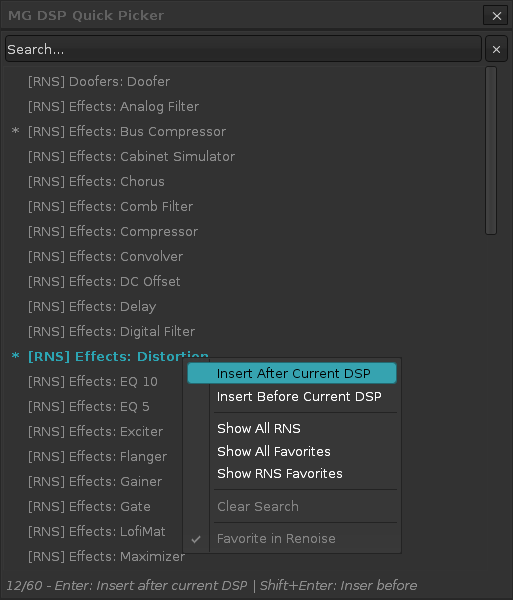Select the Doofers: Doofer entry
This screenshot has width=513, height=600.
[99, 82]
